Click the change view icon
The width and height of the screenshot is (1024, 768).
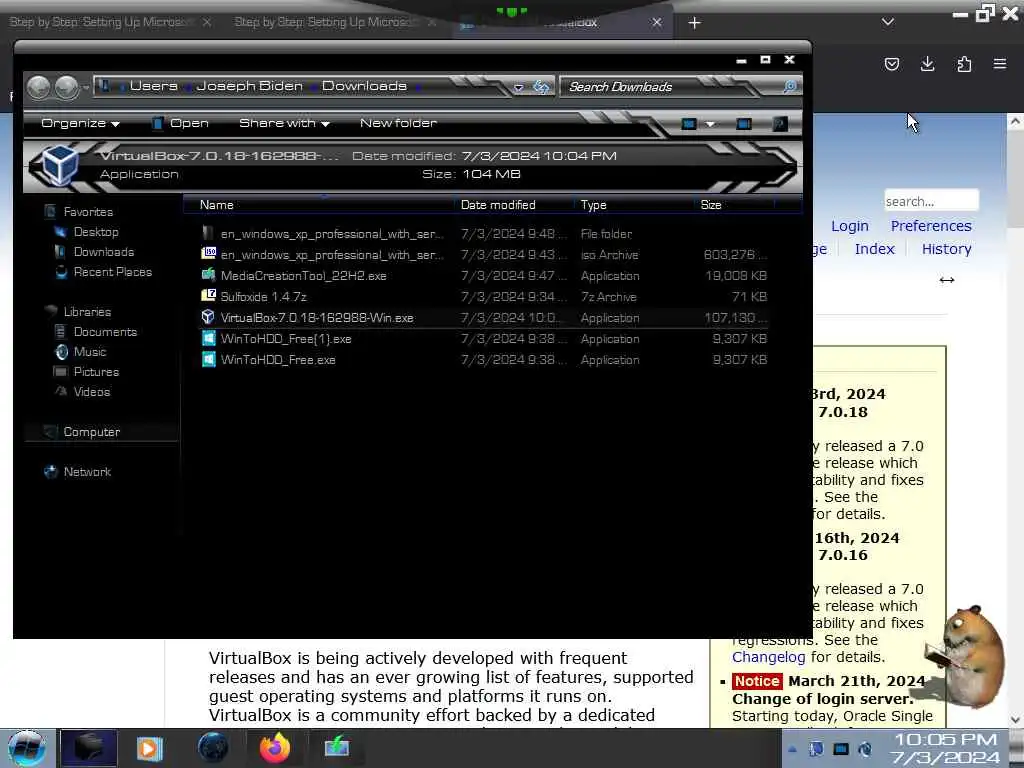click(688, 124)
